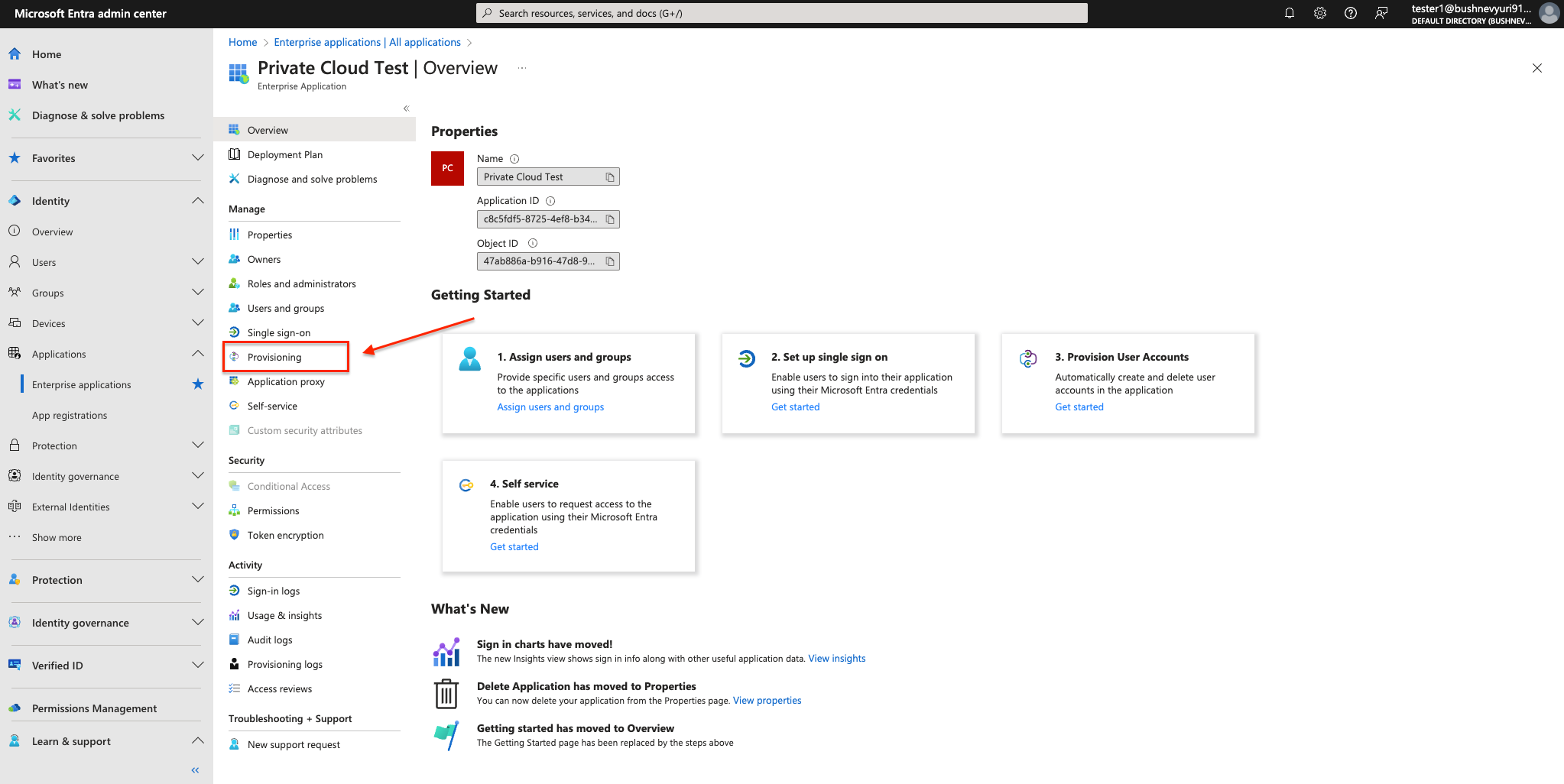Copy the Name field value
Image resolution: width=1564 pixels, height=784 pixels.
coord(610,177)
